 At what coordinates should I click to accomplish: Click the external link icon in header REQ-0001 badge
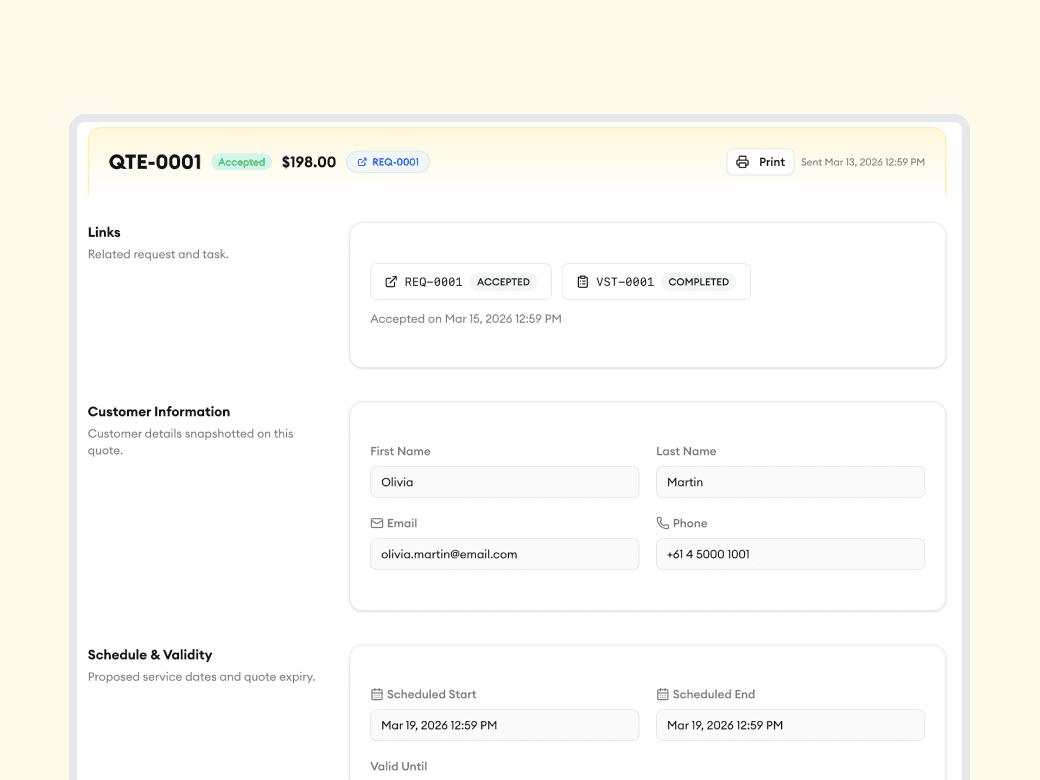[x=362, y=162]
